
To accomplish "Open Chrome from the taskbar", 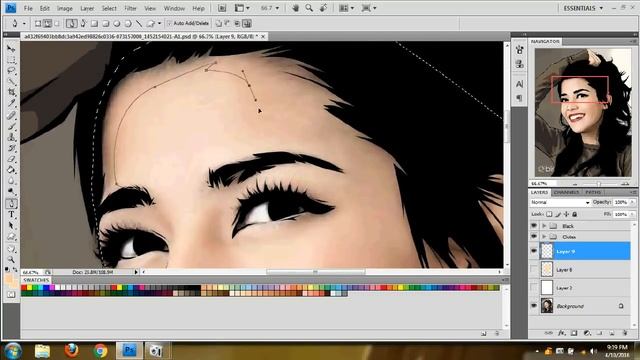I will 100,350.
